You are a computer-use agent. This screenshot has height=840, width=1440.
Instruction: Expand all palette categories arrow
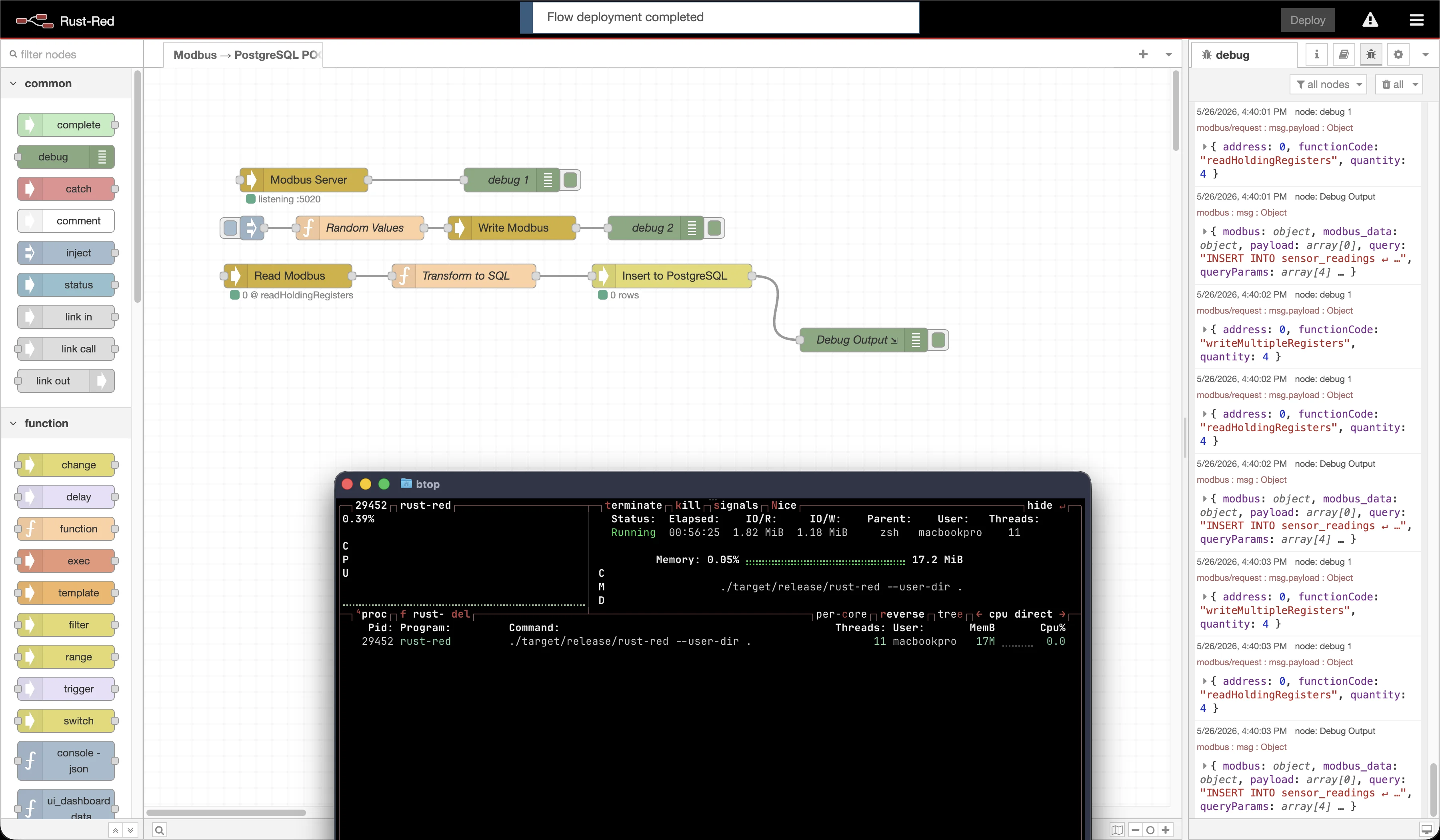coord(130,830)
